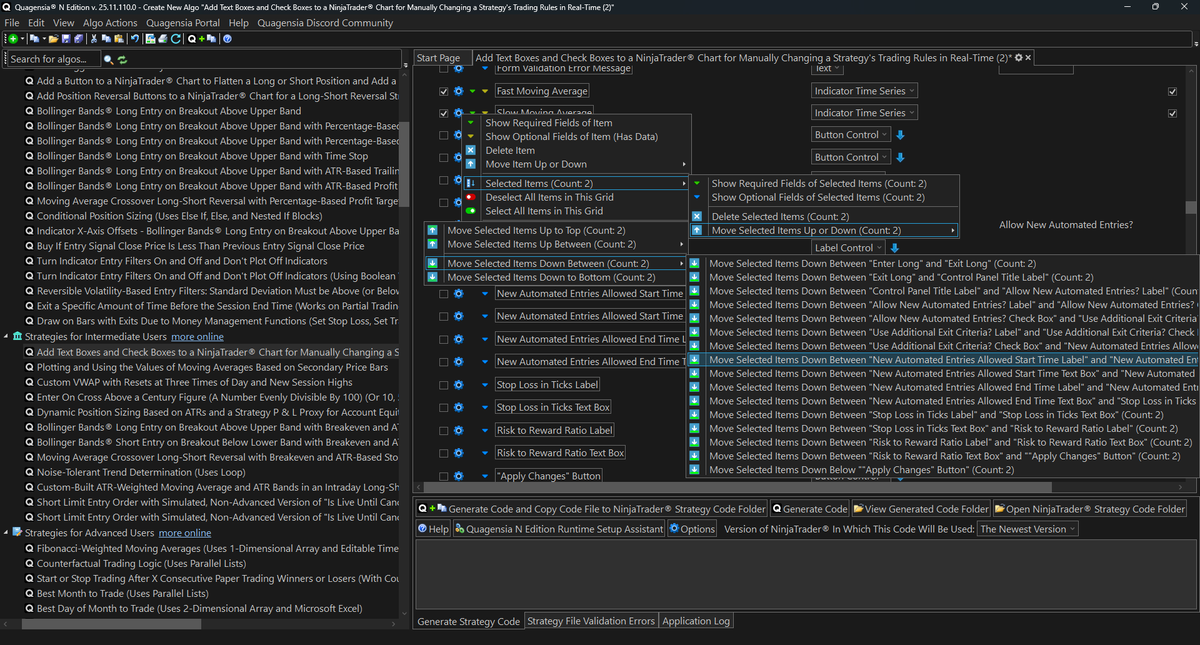Click the cyan refresh toolbar icon
The image size is (1200, 645).
175,39
